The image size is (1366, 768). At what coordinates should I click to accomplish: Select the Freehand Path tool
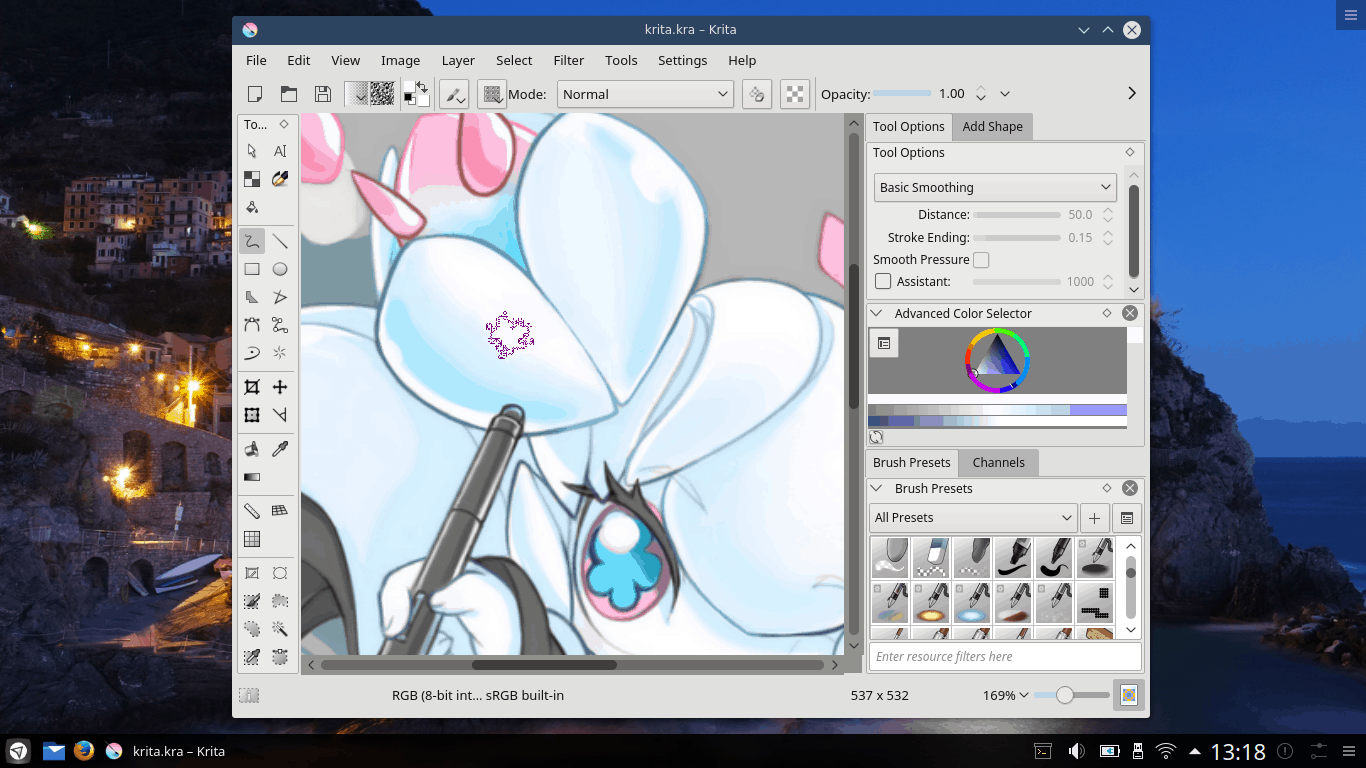coord(280,325)
